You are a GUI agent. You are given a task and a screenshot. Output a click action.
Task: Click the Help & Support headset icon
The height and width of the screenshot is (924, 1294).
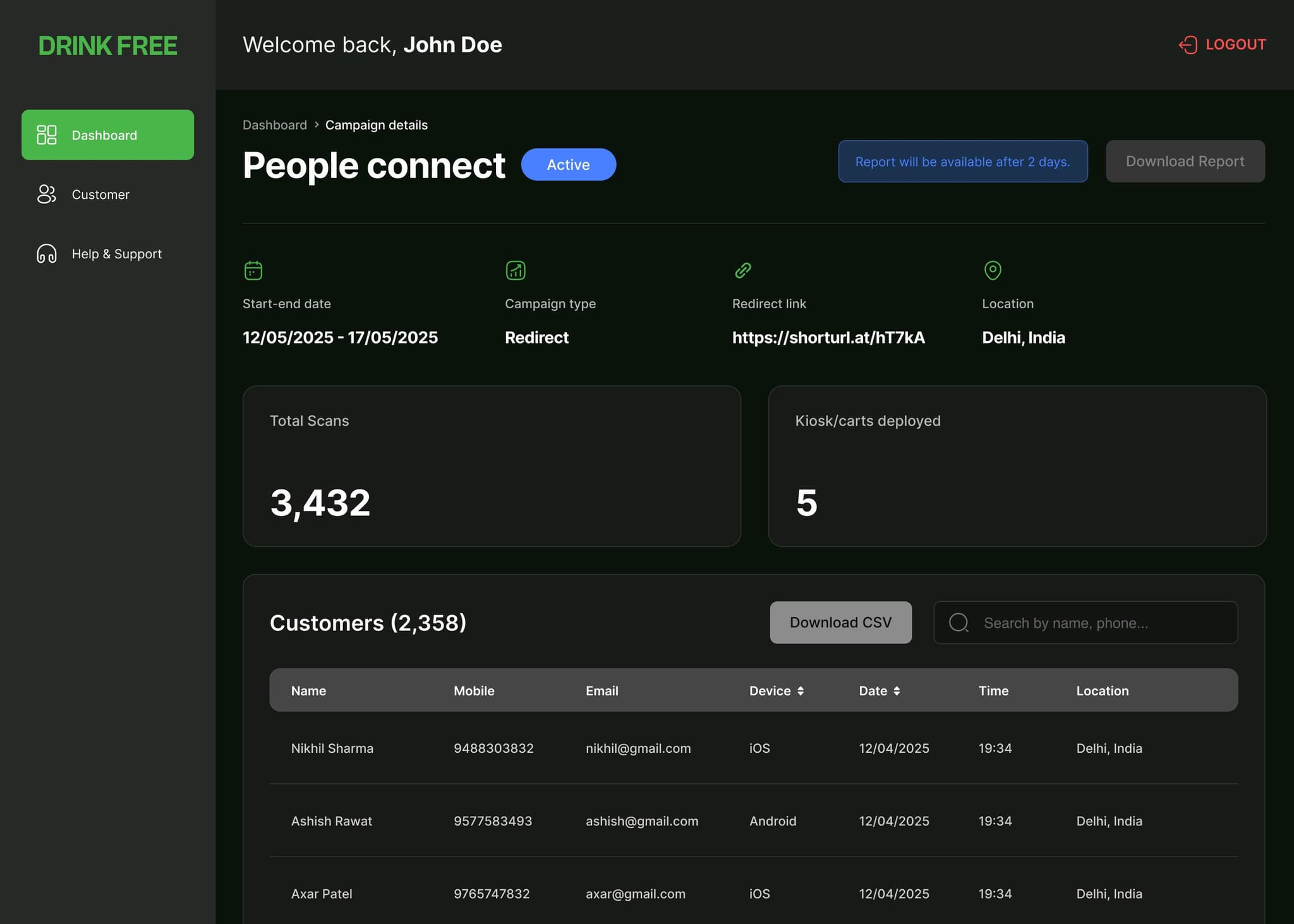point(47,253)
